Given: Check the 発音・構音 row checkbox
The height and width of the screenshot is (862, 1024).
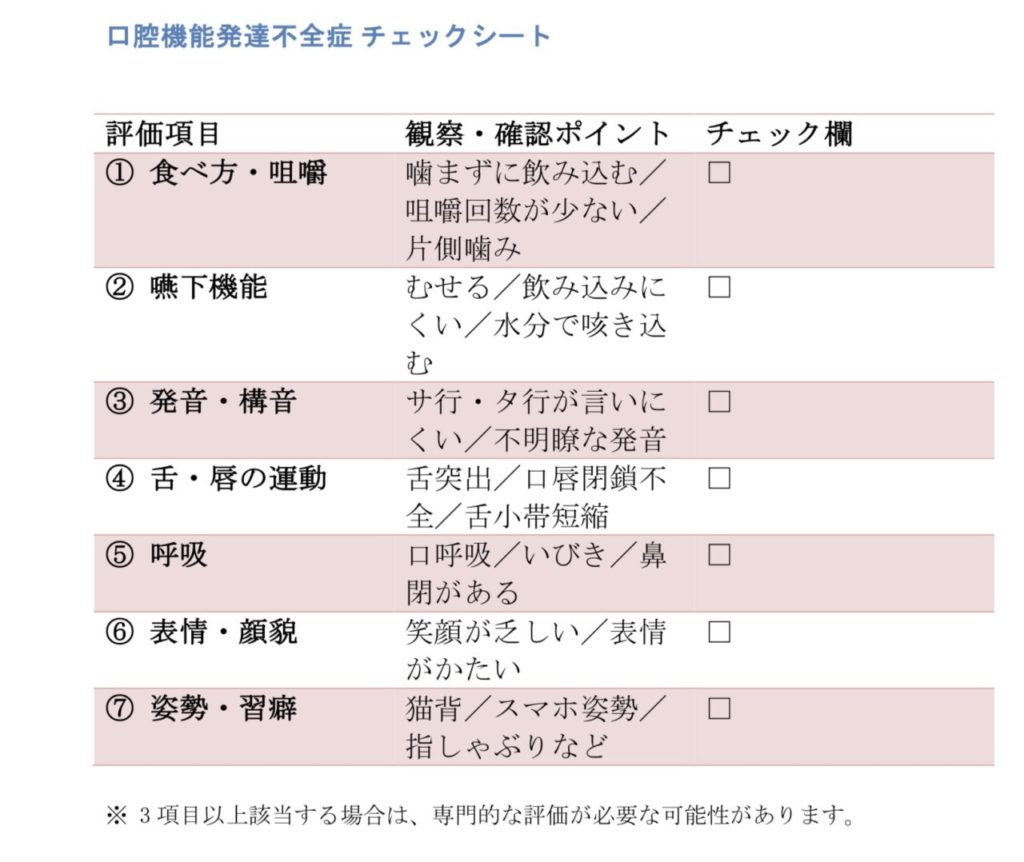Looking at the screenshot, I should (x=719, y=402).
